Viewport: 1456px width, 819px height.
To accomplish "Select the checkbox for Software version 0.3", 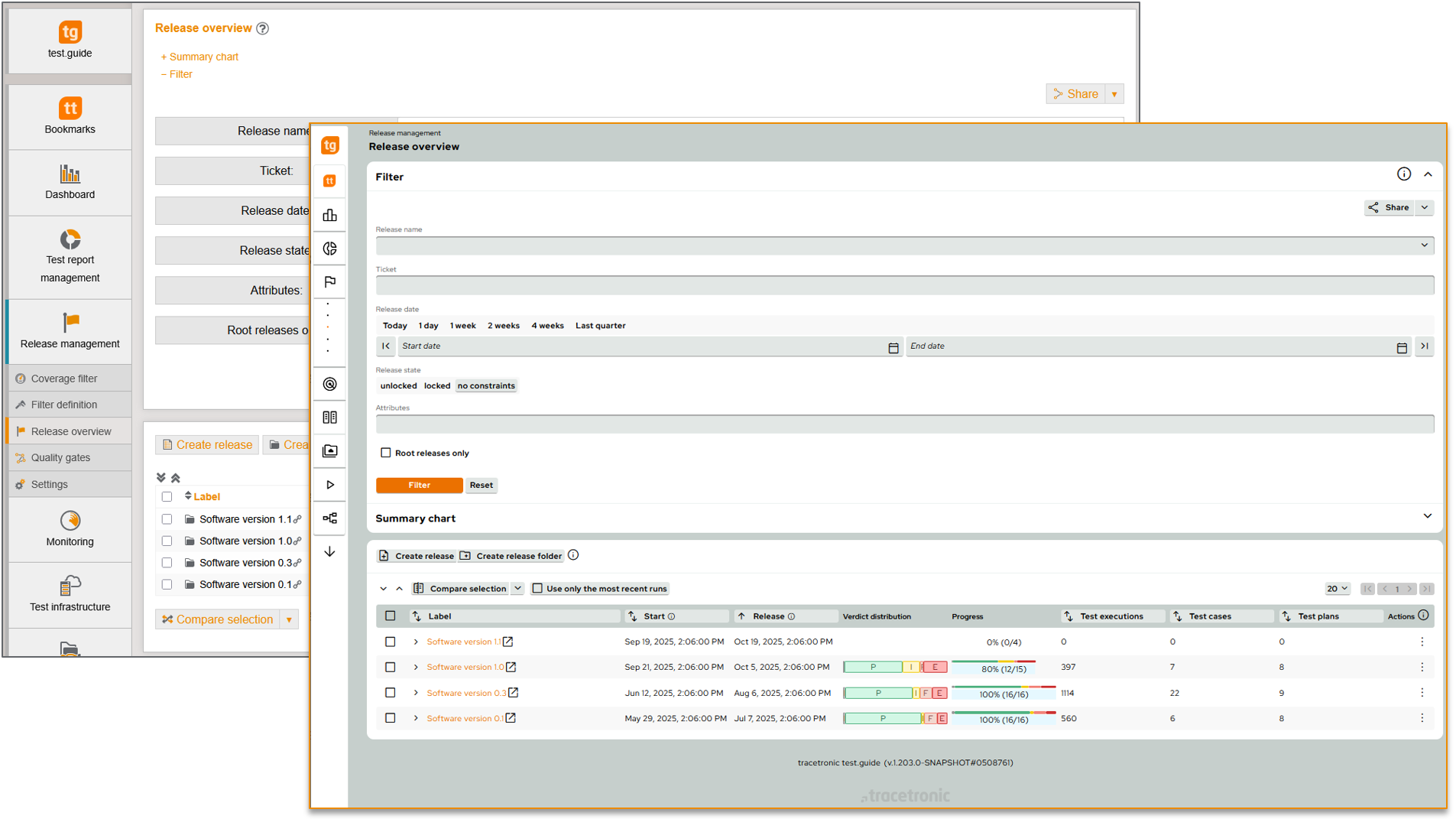I will 391,693.
